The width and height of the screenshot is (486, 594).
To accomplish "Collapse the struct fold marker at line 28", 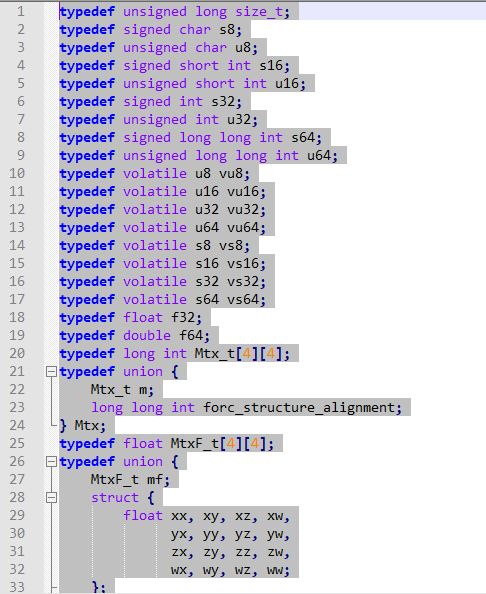I will tap(51, 497).
